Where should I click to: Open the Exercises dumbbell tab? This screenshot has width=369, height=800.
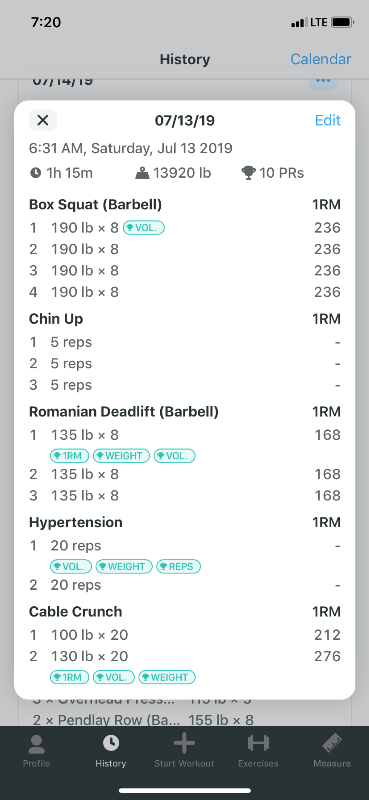point(258,744)
